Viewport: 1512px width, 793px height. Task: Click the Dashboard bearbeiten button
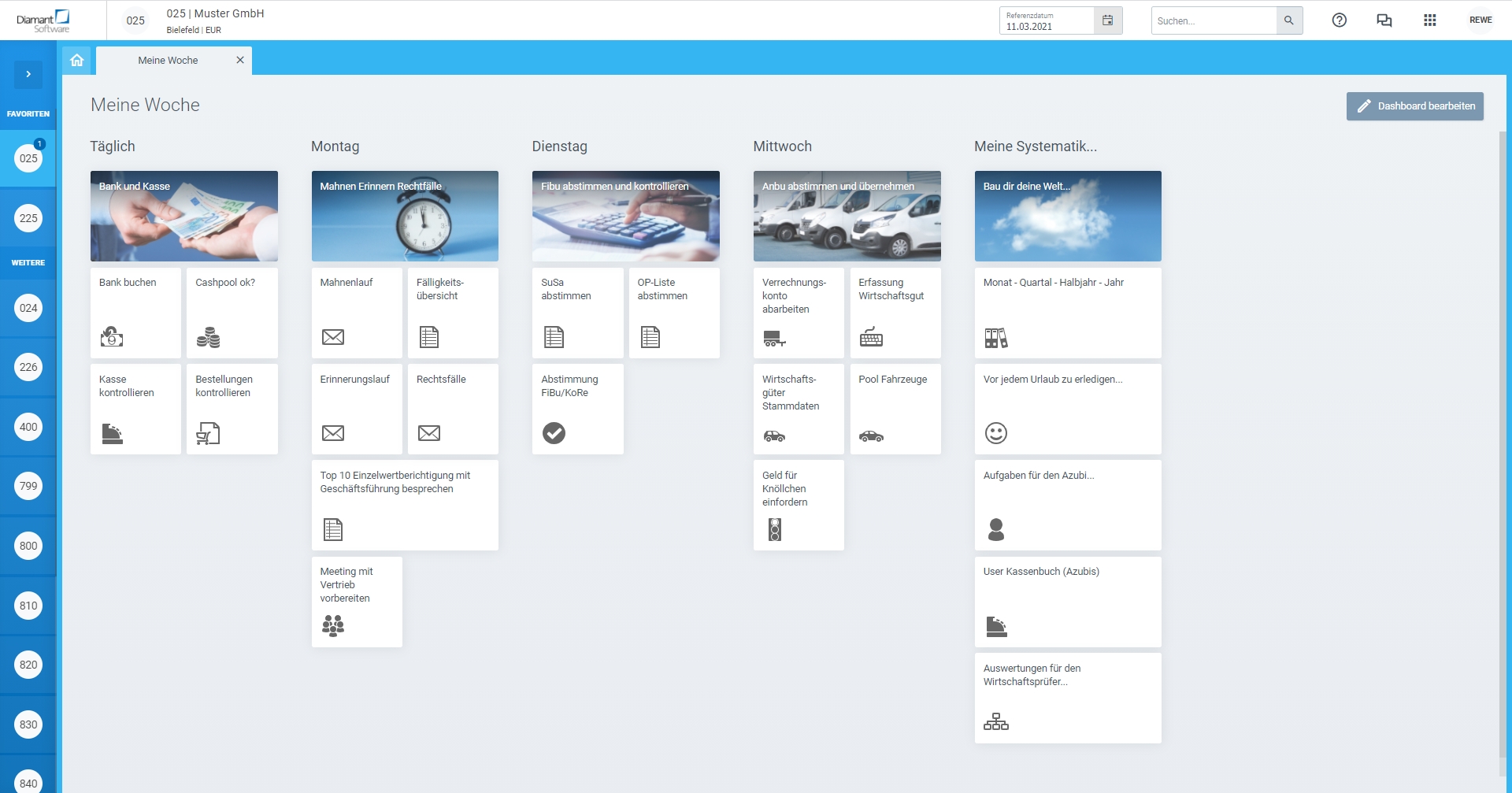[x=1414, y=106]
